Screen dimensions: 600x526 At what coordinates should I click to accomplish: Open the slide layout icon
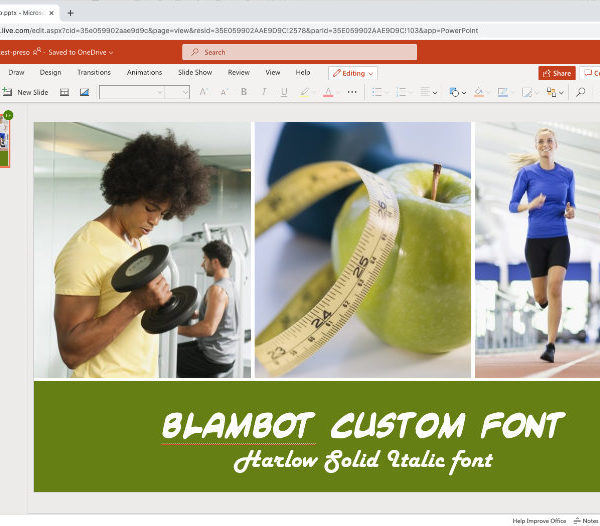tap(64, 92)
